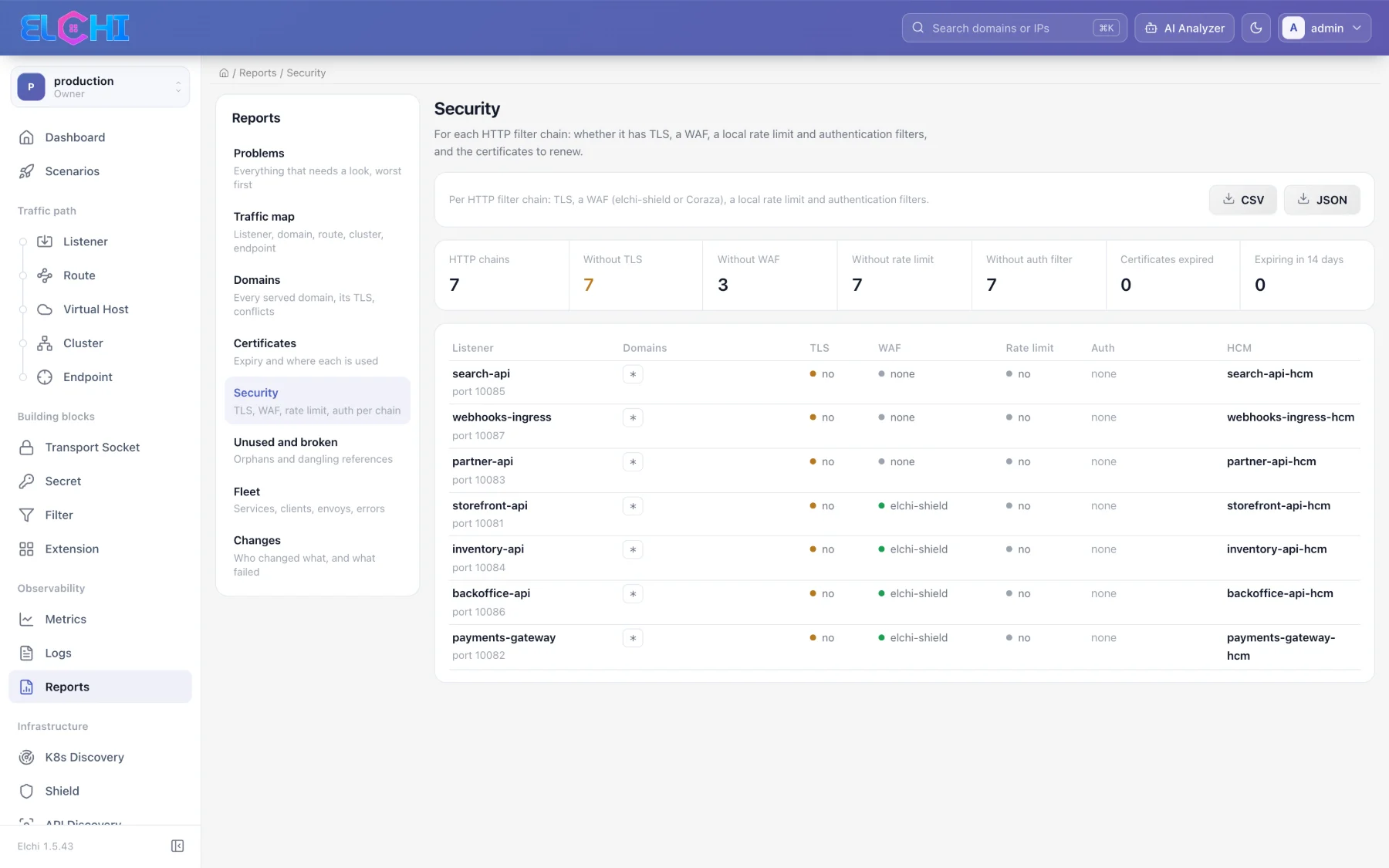The image size is (1389, 868).
Task: Open Virtual Host cloud icon
Action: click(x=45, y=309)
